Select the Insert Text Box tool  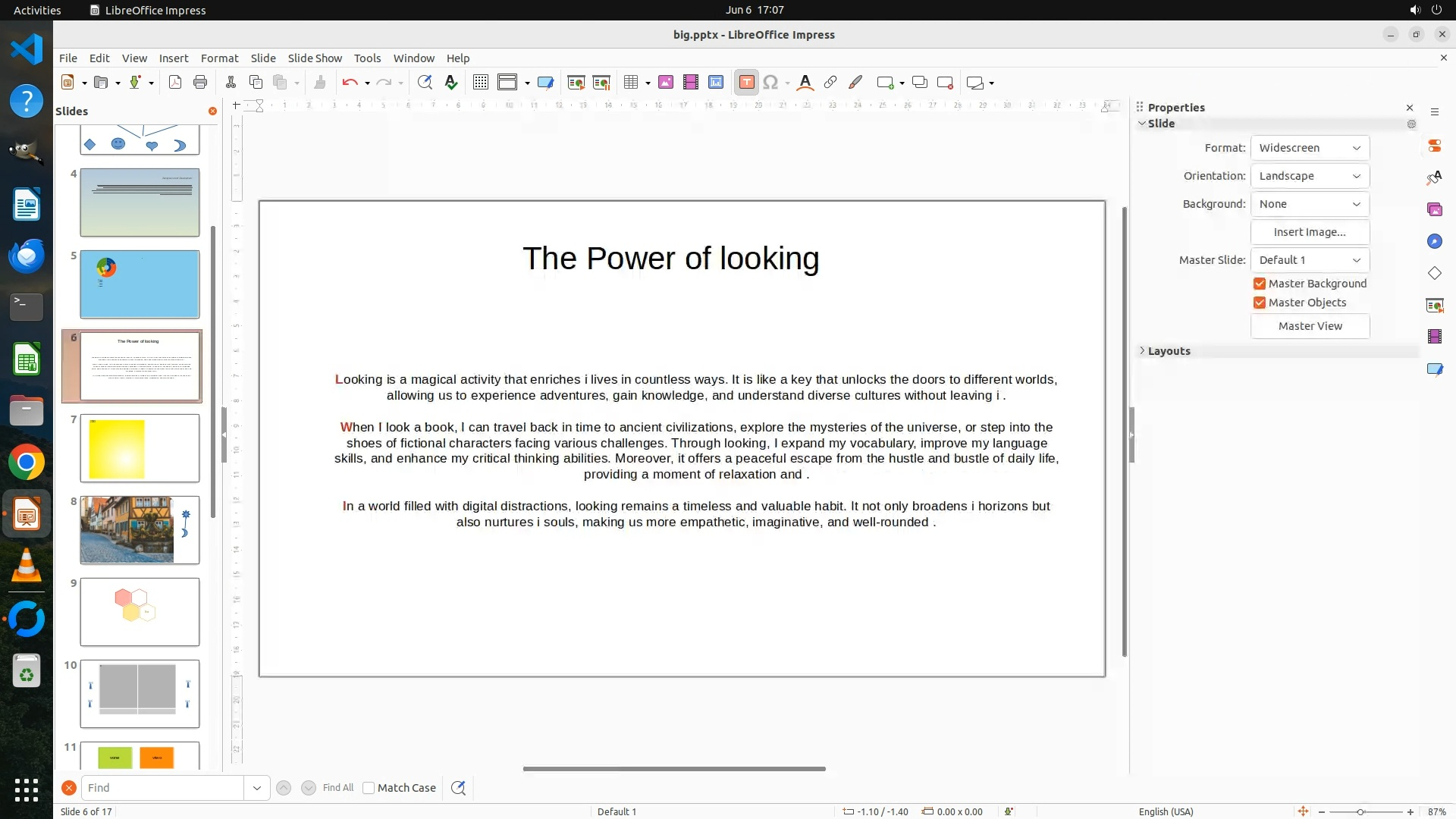click(x=746, y=83)
